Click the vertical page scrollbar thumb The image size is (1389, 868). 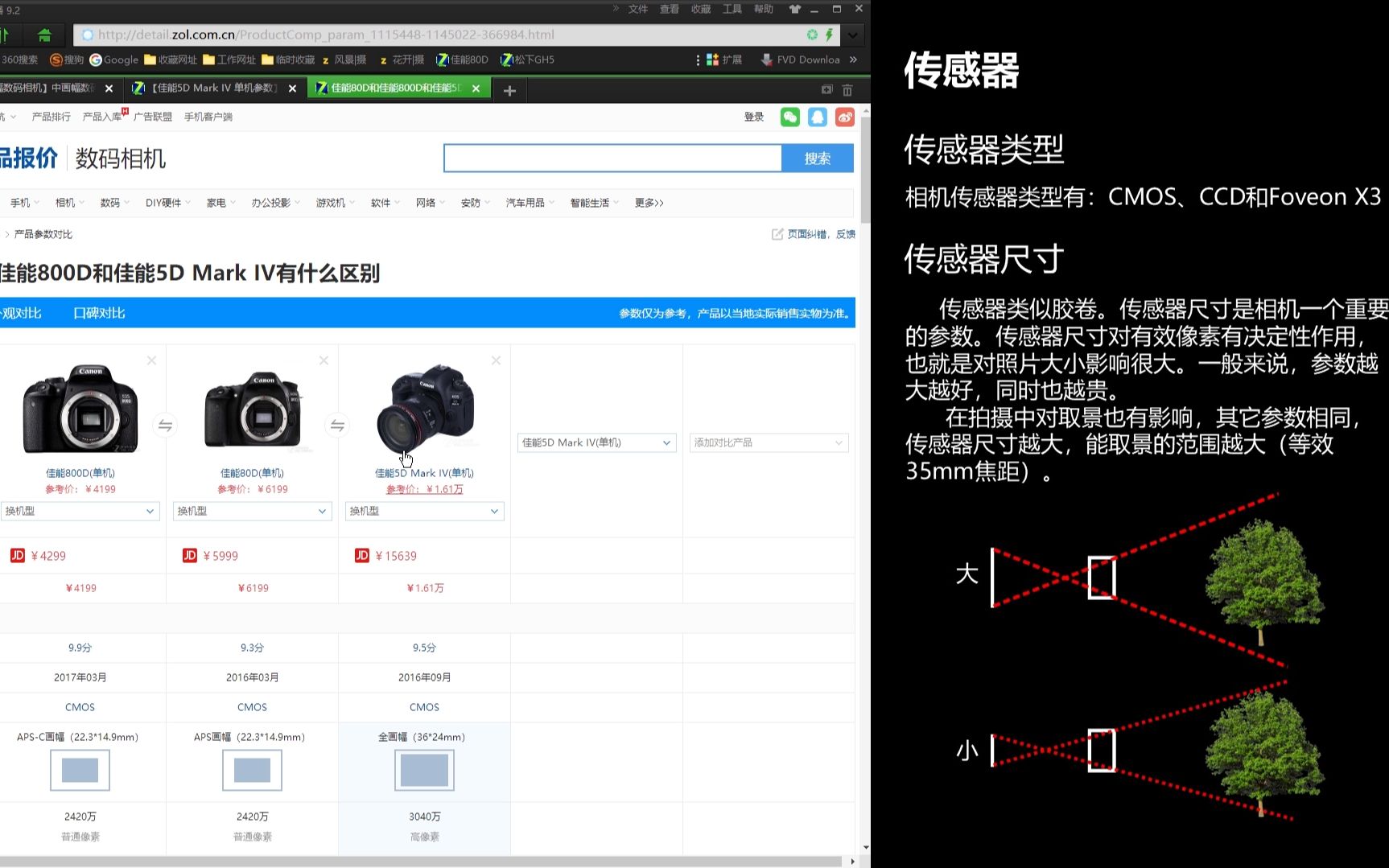click(x=865, y=171)
